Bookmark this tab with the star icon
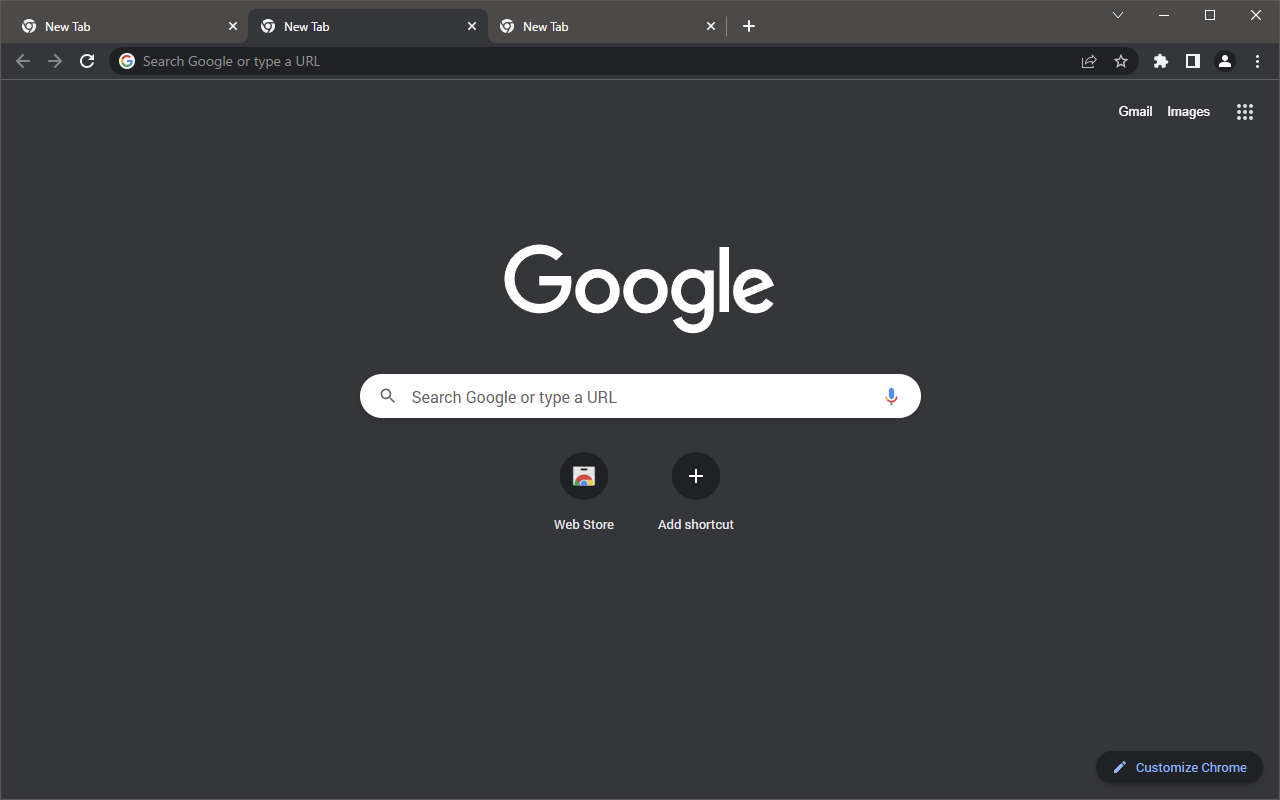Image resolution: width=1280 pixels, height=800 pixels. [x=1121, y=61]
